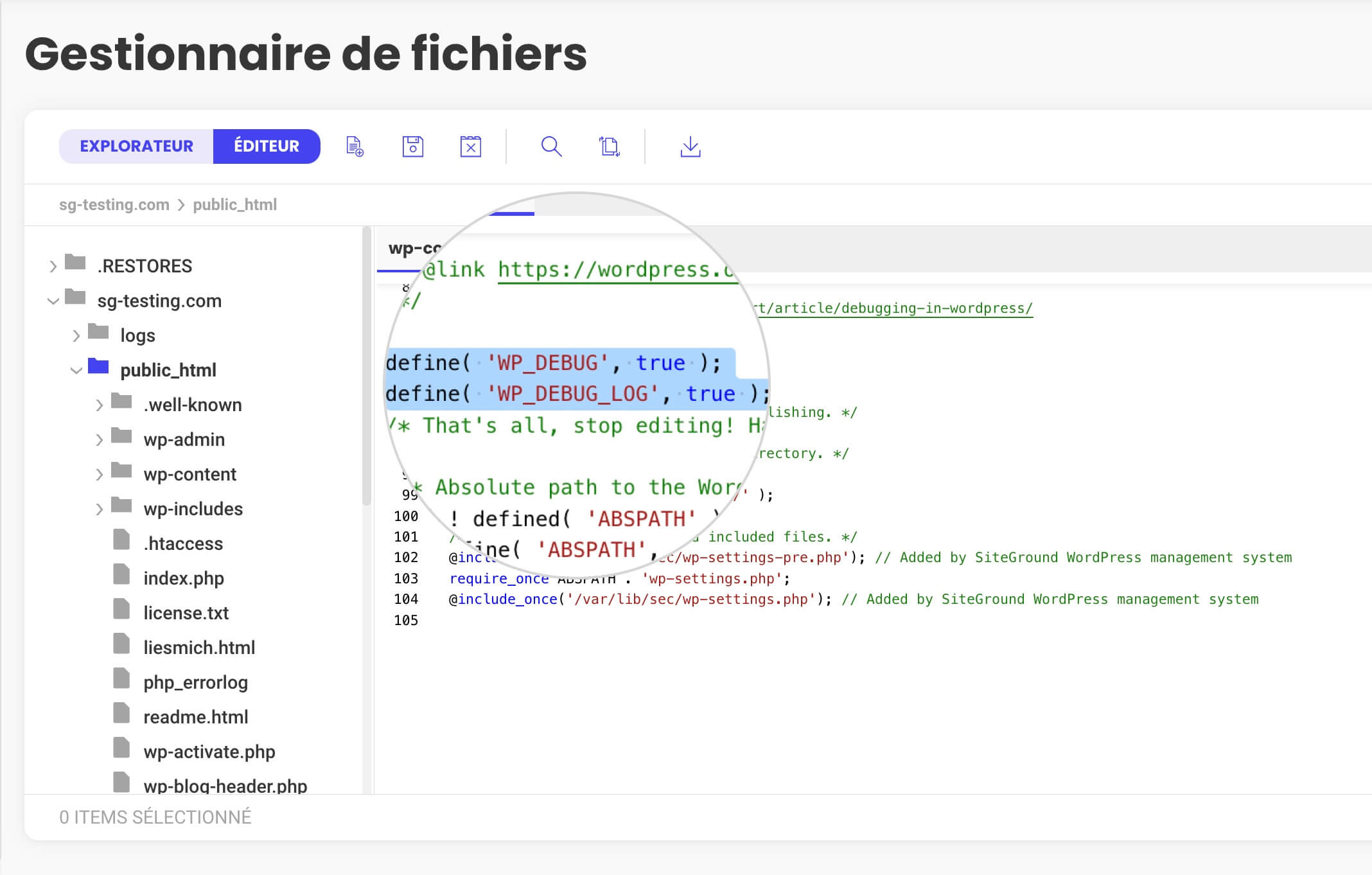Open liesmich.html file name
This screenshot has width=1372, height=875.
click(199, 648)
